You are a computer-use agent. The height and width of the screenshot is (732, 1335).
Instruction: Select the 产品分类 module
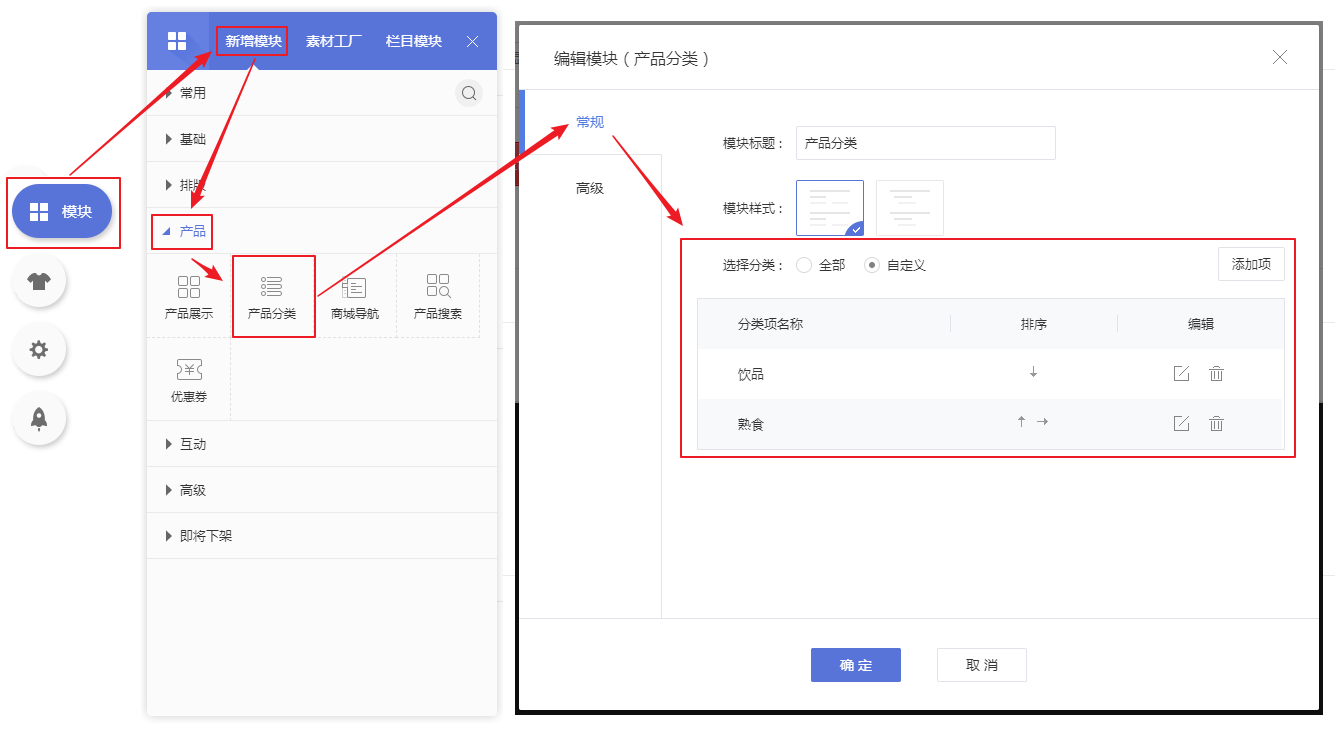click(x=272, y=296)
